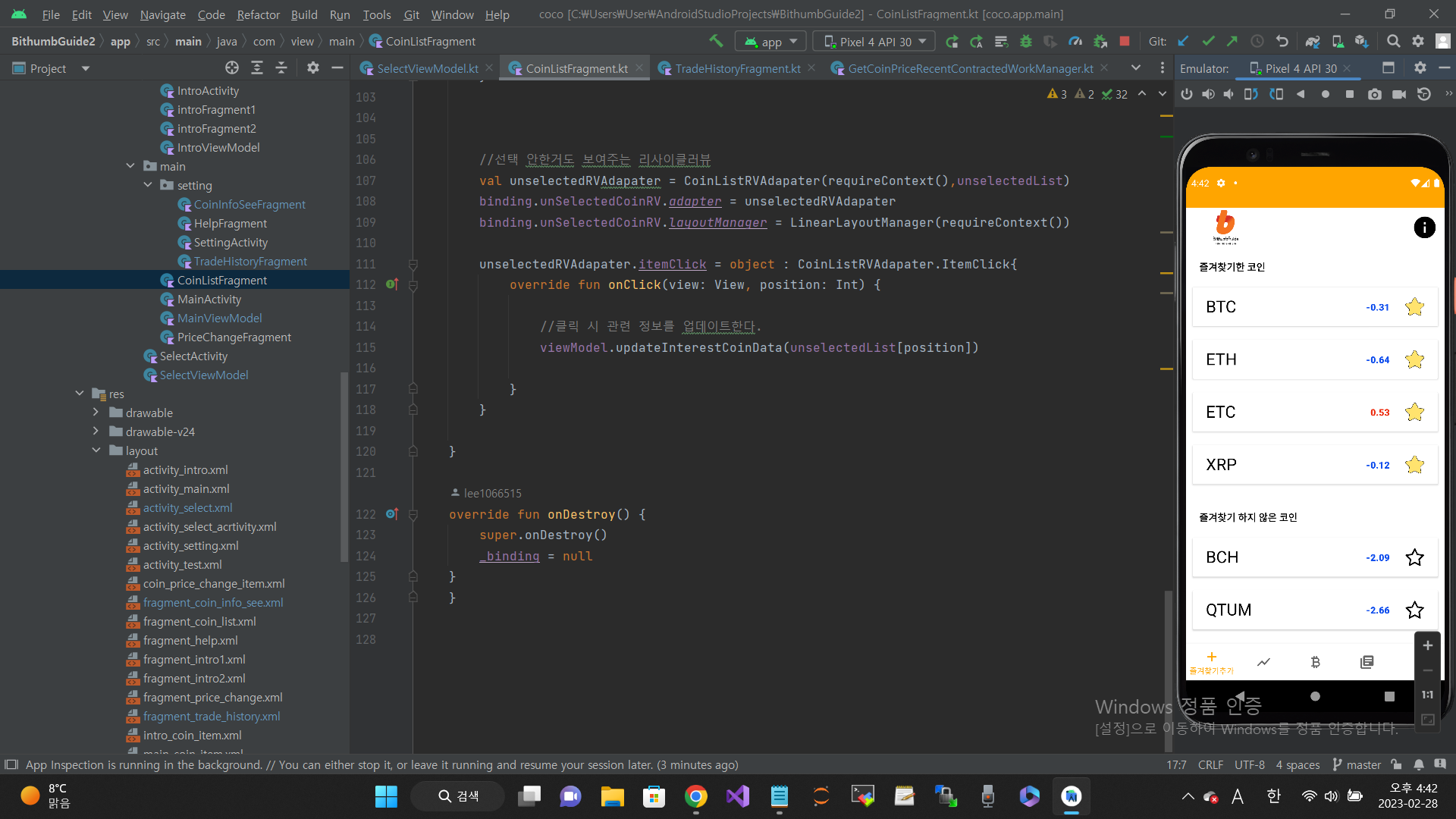Screen dimensions: 1456x819
Task: Toggle XRP favorite star off
Action: click(x=1414, y=465)
